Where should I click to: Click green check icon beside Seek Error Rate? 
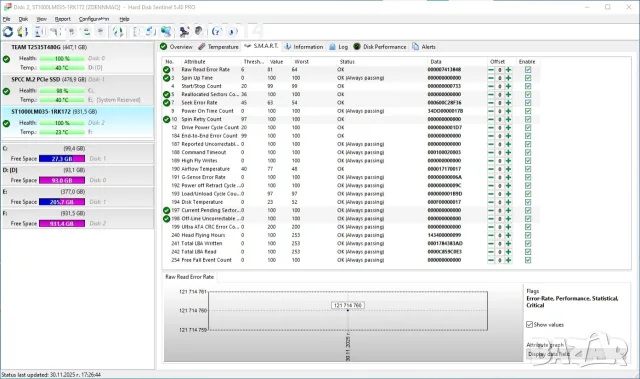[166, 102]
